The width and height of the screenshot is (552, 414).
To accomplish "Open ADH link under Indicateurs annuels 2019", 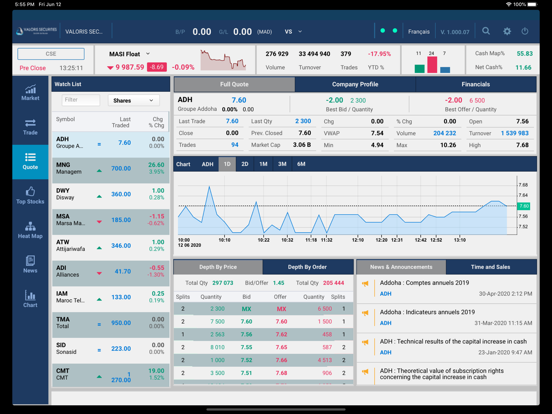I will [x=385, y=323].
